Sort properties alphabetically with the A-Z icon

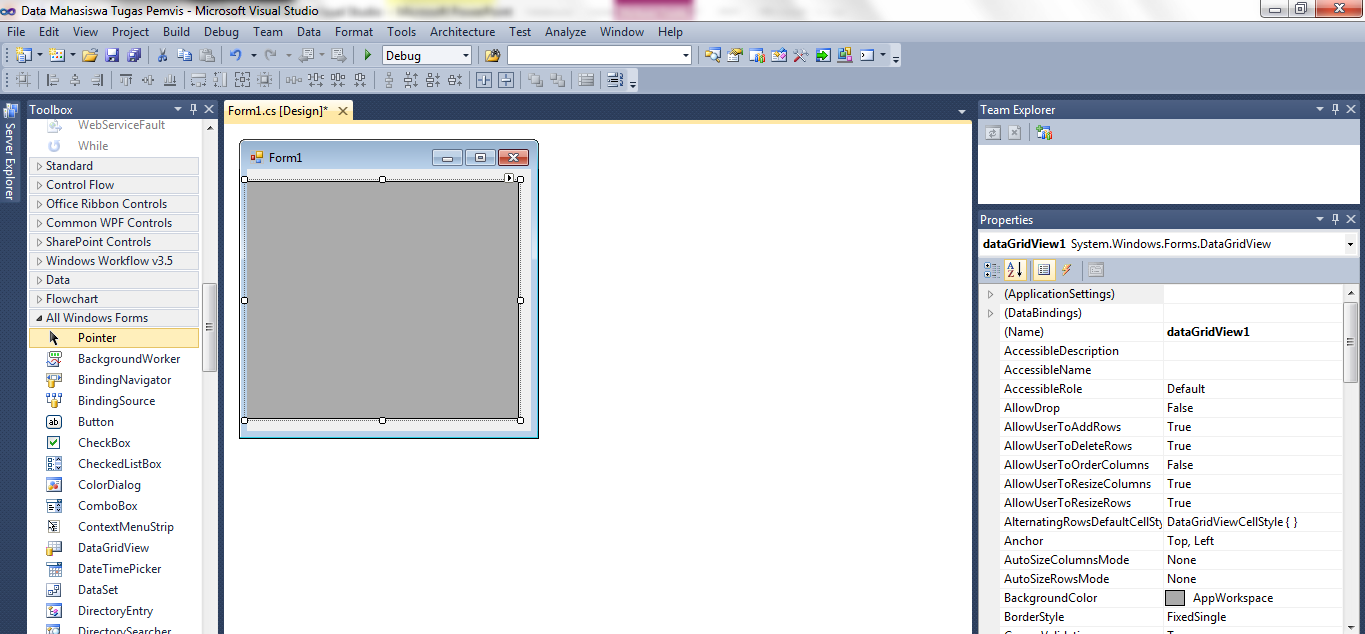[1016, 270]
